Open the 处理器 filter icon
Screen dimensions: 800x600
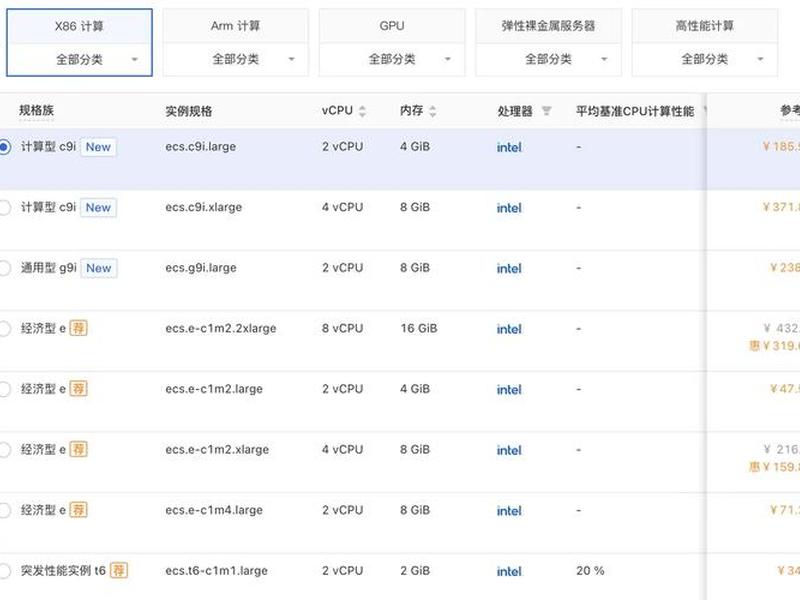point(546,111)
